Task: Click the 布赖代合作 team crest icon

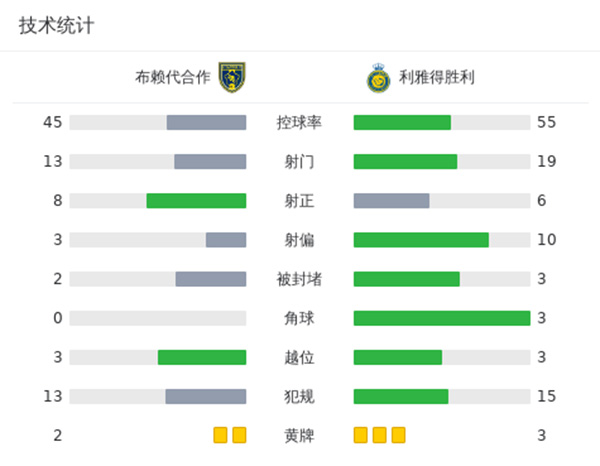Action: 232,77
